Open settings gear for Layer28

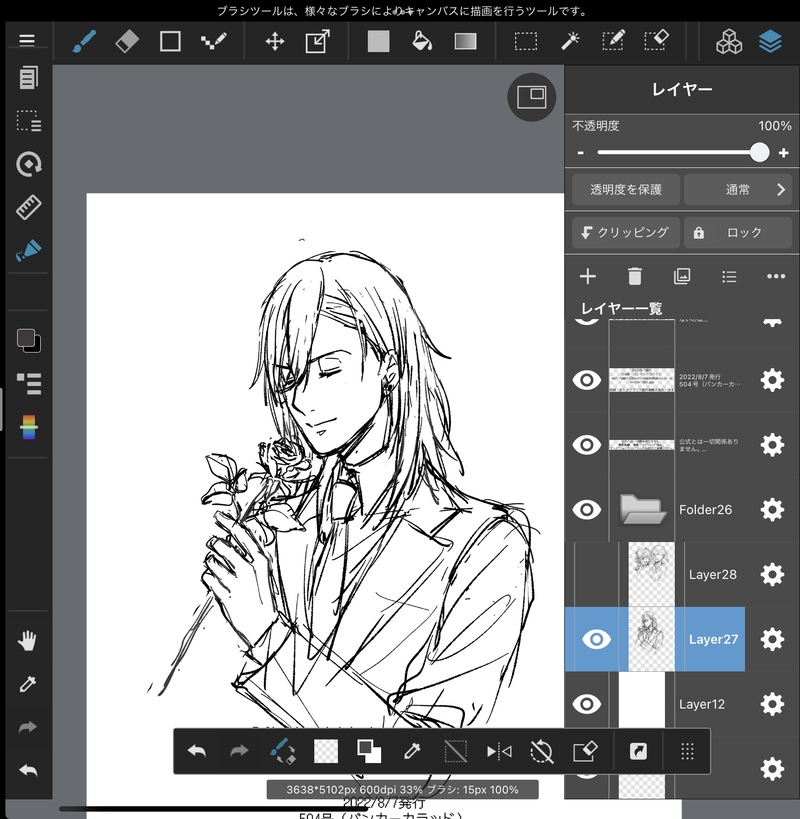pyautogui.click(x=772, y=575)
